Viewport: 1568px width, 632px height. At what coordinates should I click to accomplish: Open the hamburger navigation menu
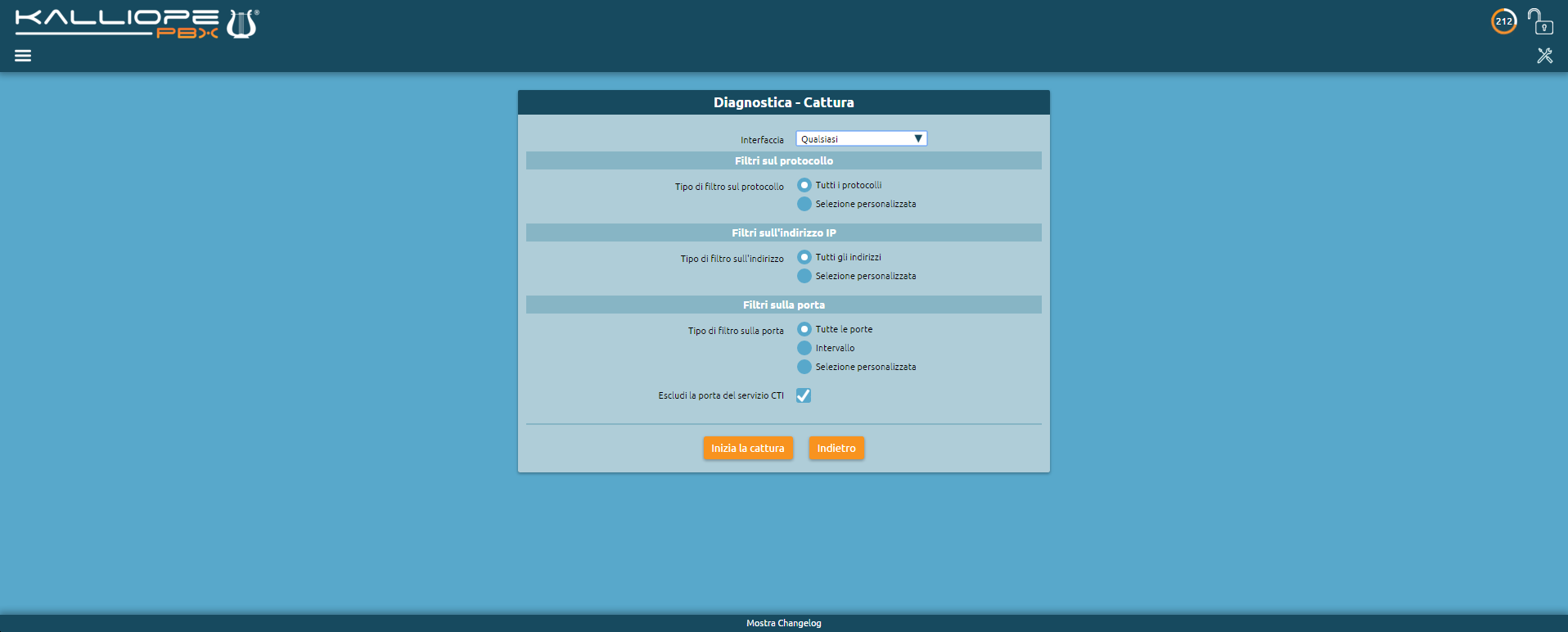23,56
